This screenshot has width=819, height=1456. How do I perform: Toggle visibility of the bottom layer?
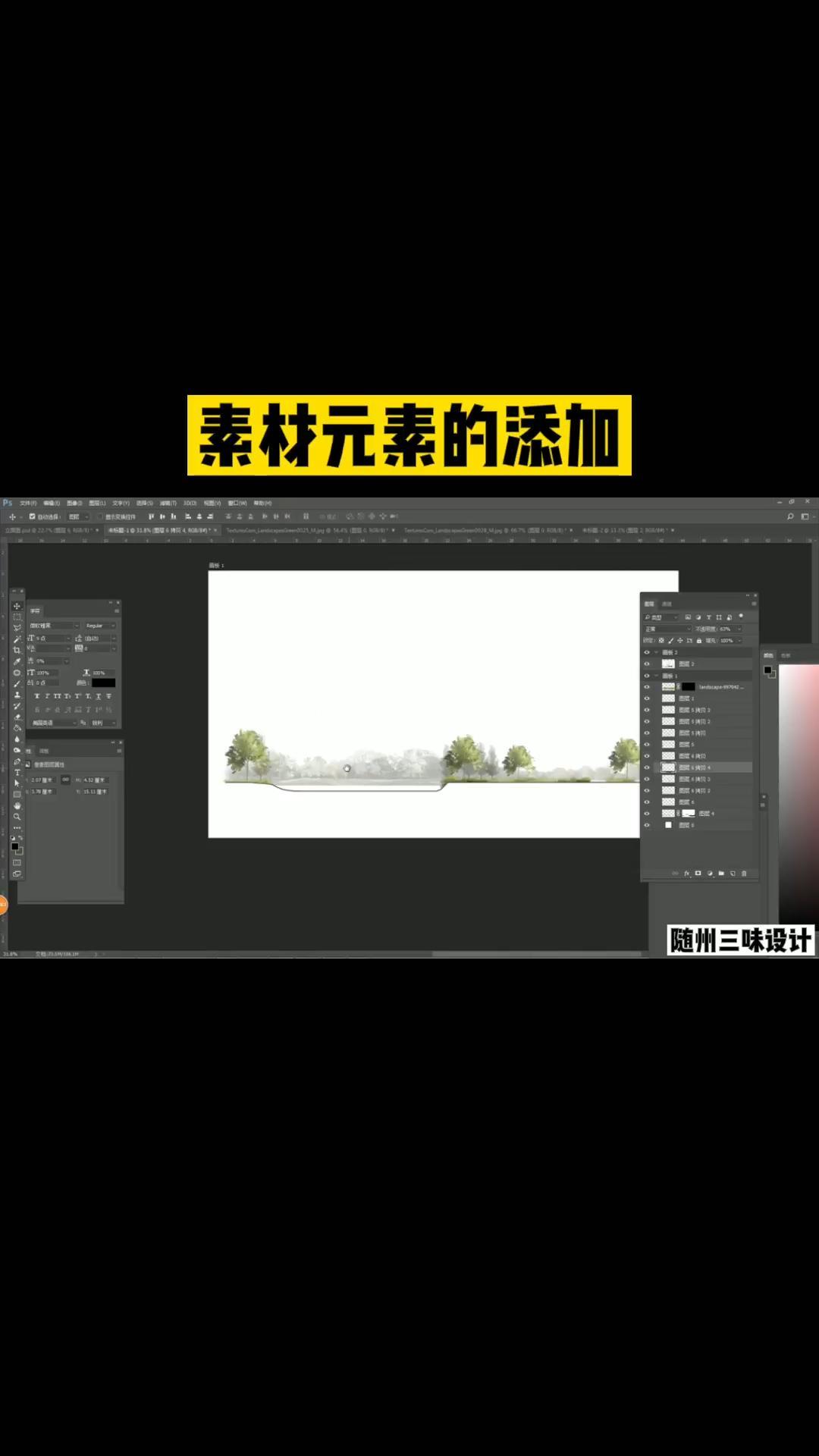point(647,825)
